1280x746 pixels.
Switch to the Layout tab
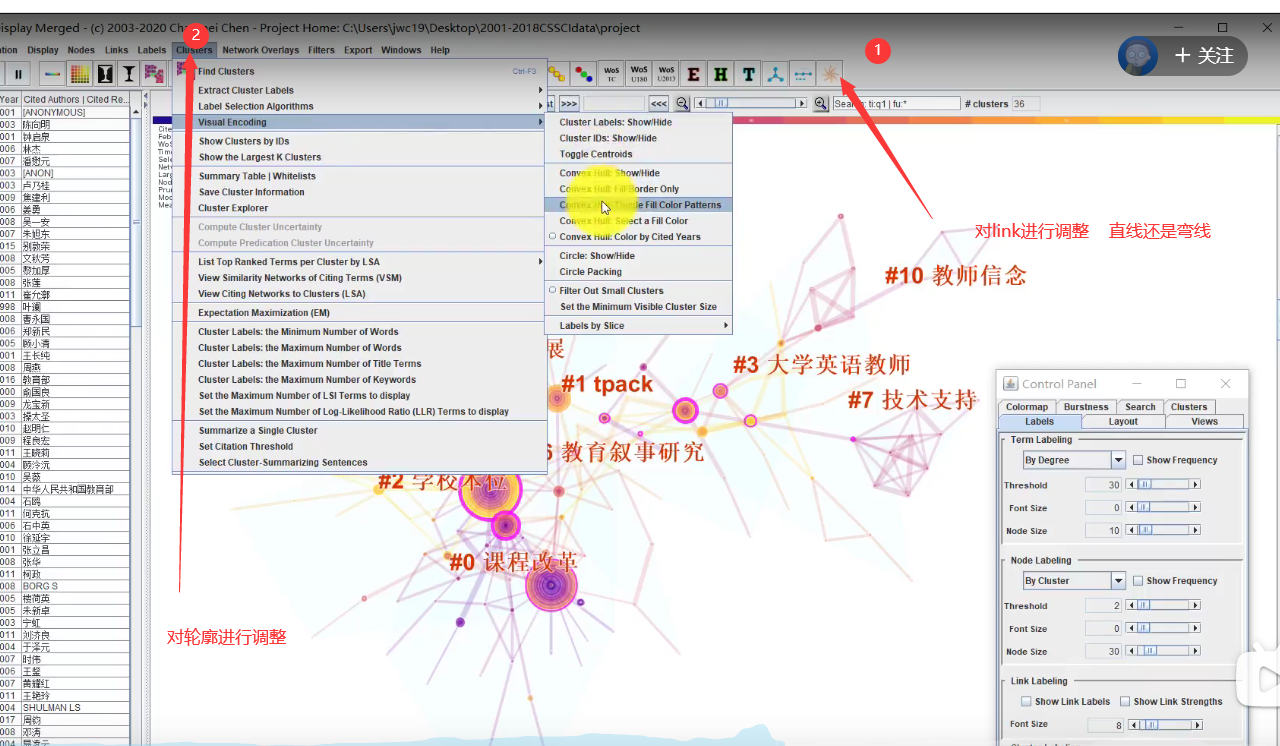pos(1123,422)
